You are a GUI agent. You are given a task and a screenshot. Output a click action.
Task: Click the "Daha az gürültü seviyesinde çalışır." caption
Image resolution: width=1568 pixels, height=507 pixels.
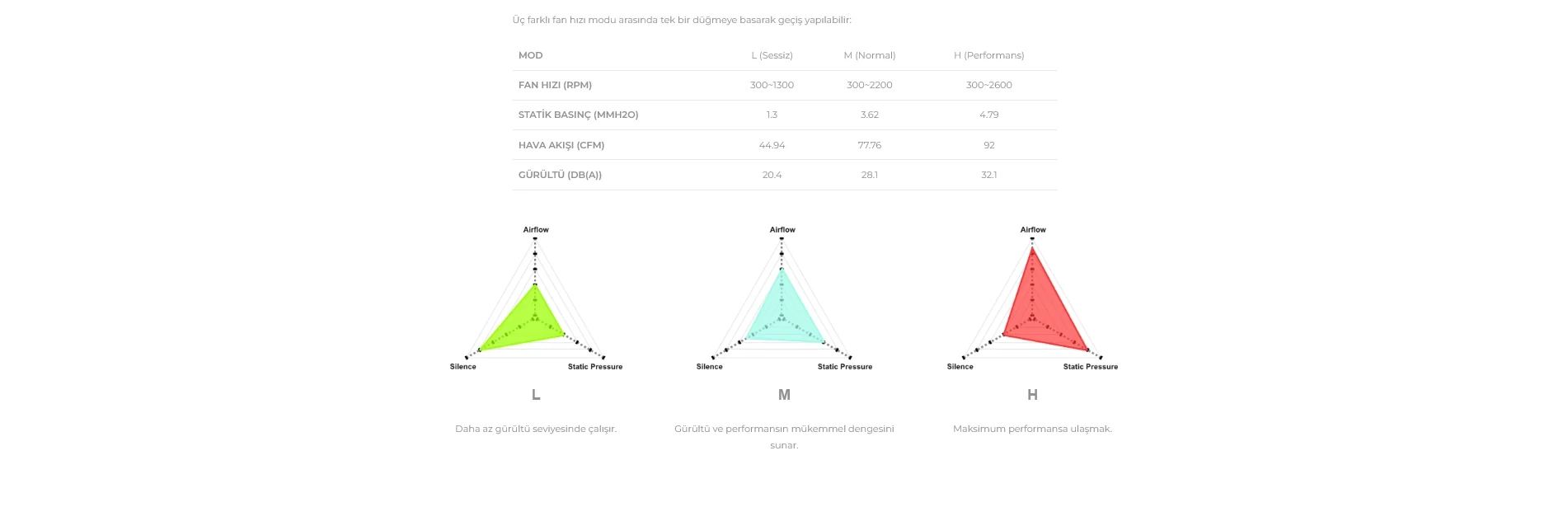(x=536, y=429)
